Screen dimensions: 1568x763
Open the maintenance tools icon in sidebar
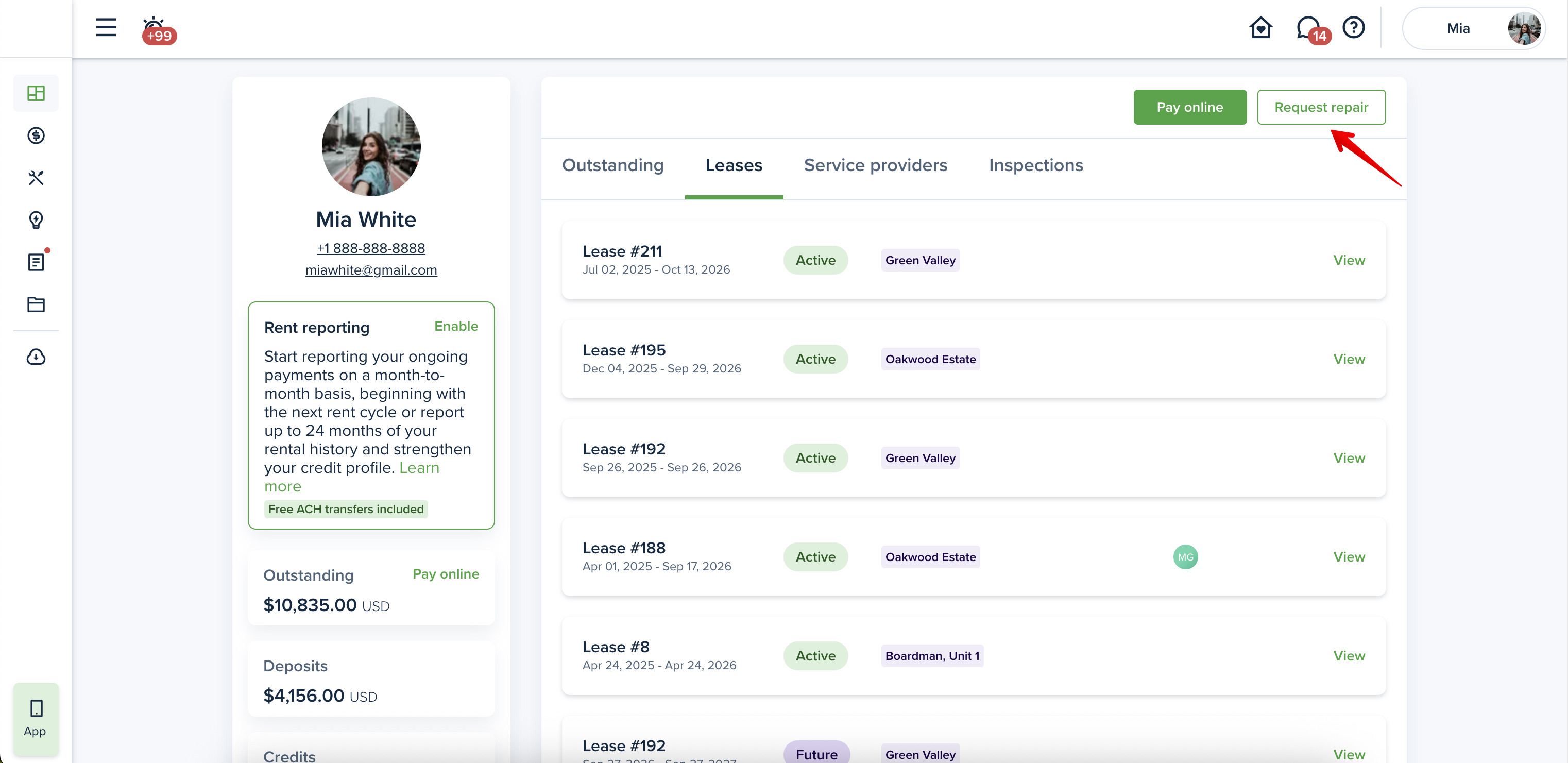[x=36, y=178]
